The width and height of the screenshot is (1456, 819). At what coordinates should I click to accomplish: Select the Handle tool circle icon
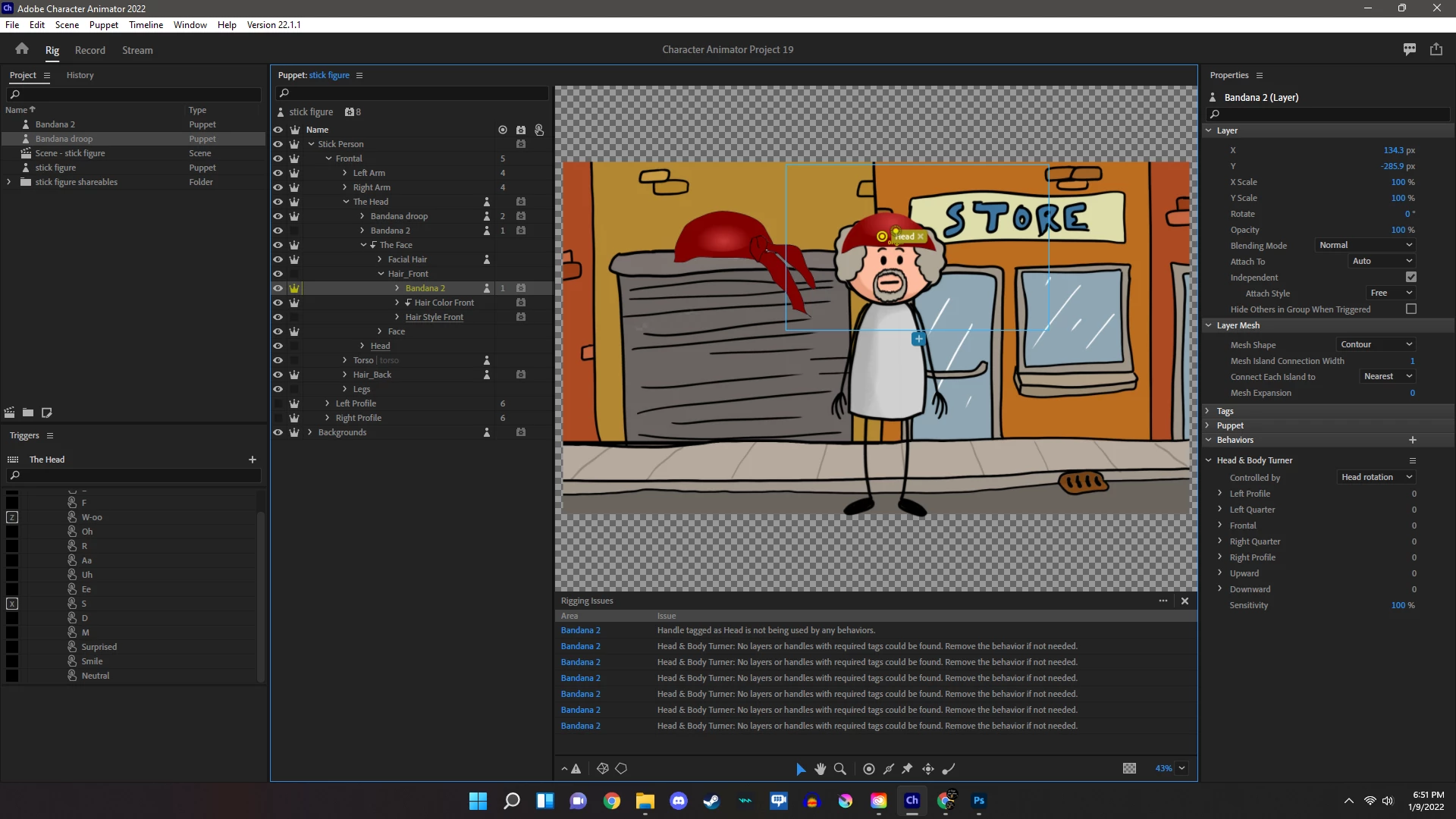coord(869,769)
